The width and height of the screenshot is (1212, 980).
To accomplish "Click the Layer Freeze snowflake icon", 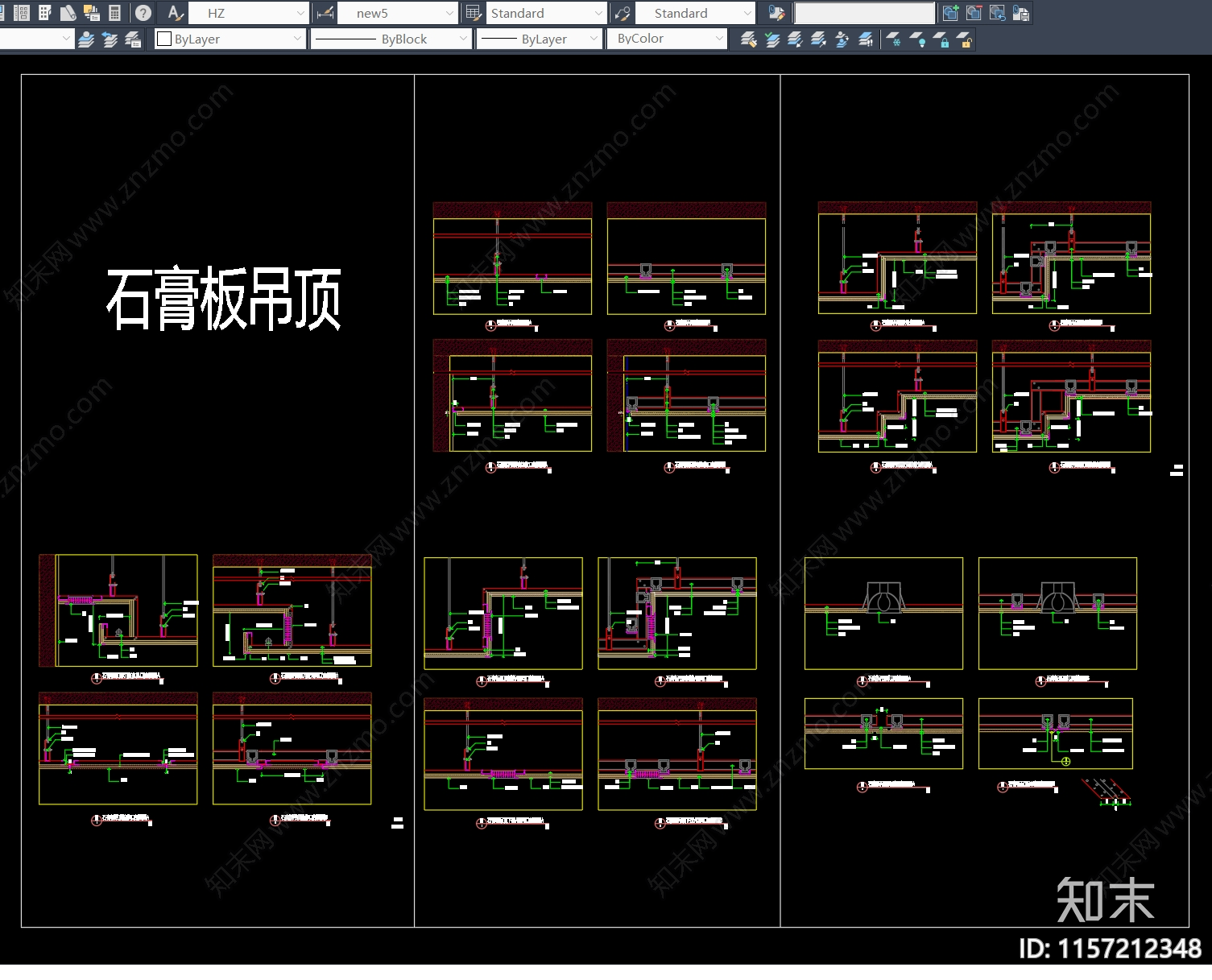I will 894,39.
